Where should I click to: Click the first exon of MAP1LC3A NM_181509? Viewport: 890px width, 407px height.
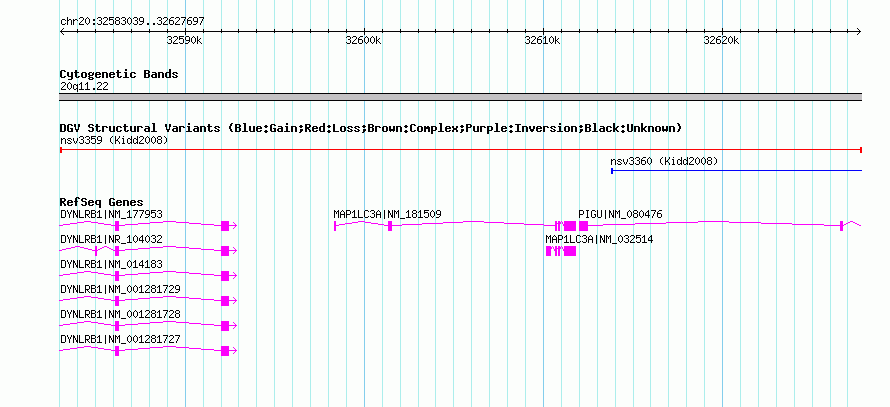coord(335,226)
